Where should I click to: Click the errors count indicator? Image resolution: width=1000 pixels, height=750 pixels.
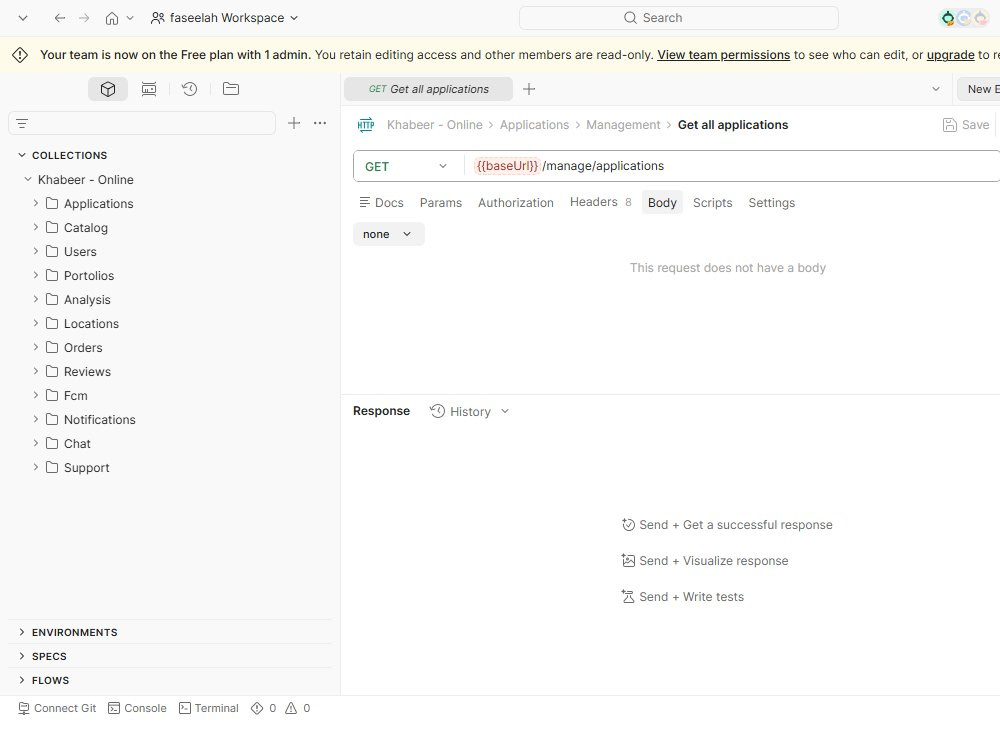263,708
